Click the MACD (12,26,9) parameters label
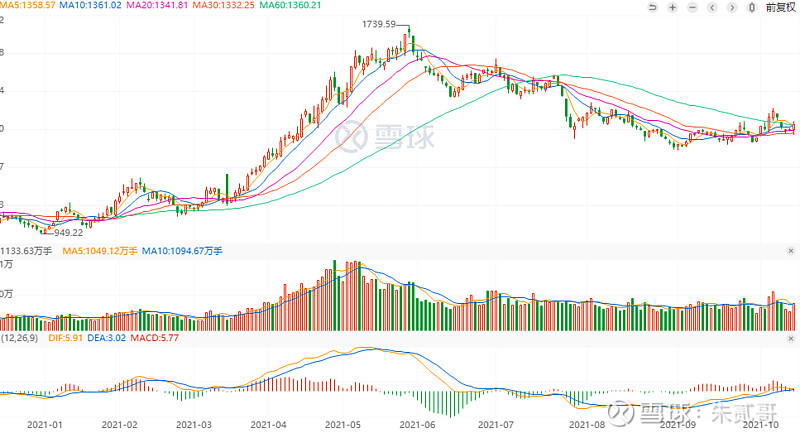The width and height of the screenshot is (800, 438). coord(19,338)
